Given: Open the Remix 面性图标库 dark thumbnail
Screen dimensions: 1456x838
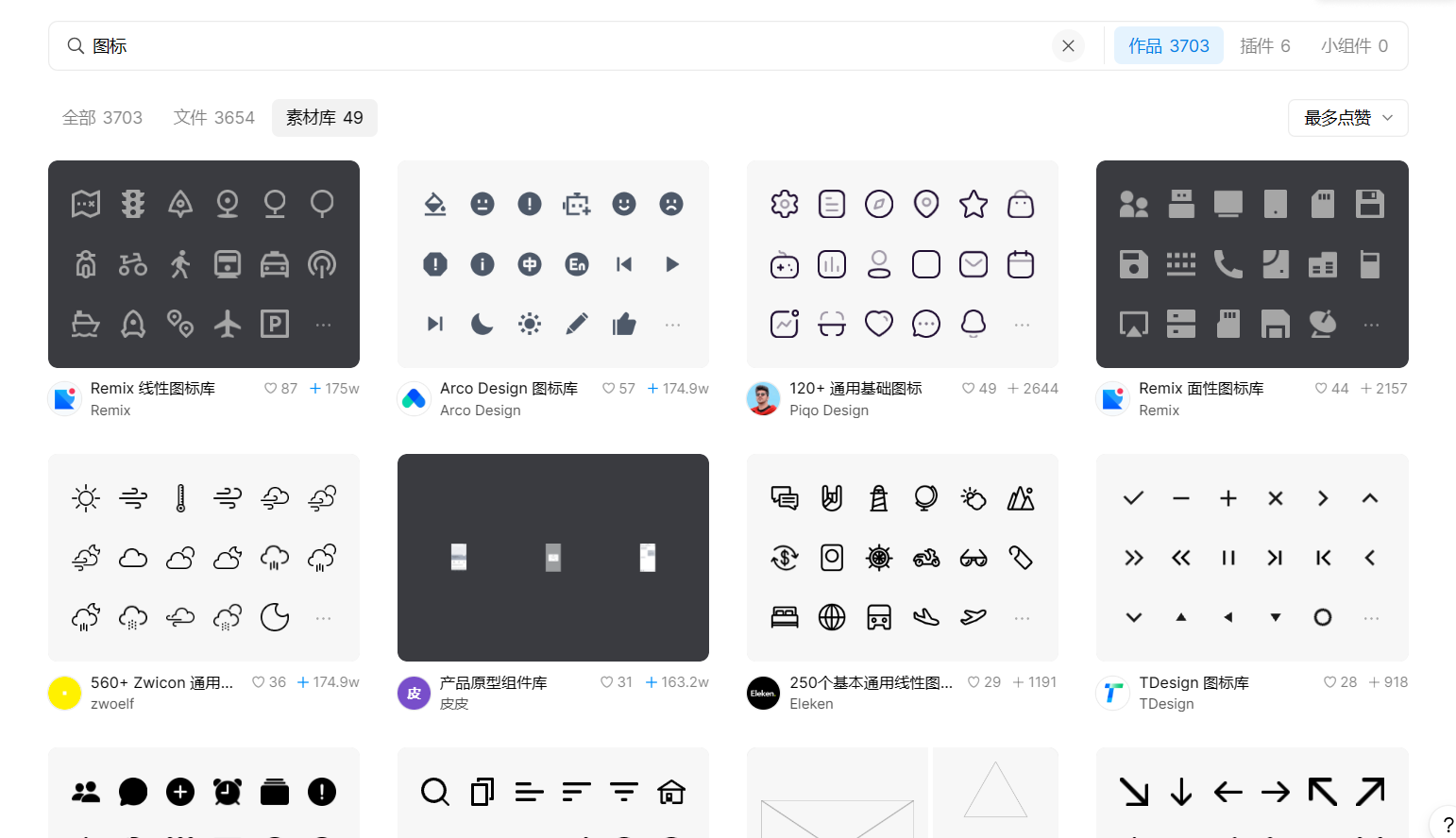Looking at the screenshot, I should [1252, 264].
